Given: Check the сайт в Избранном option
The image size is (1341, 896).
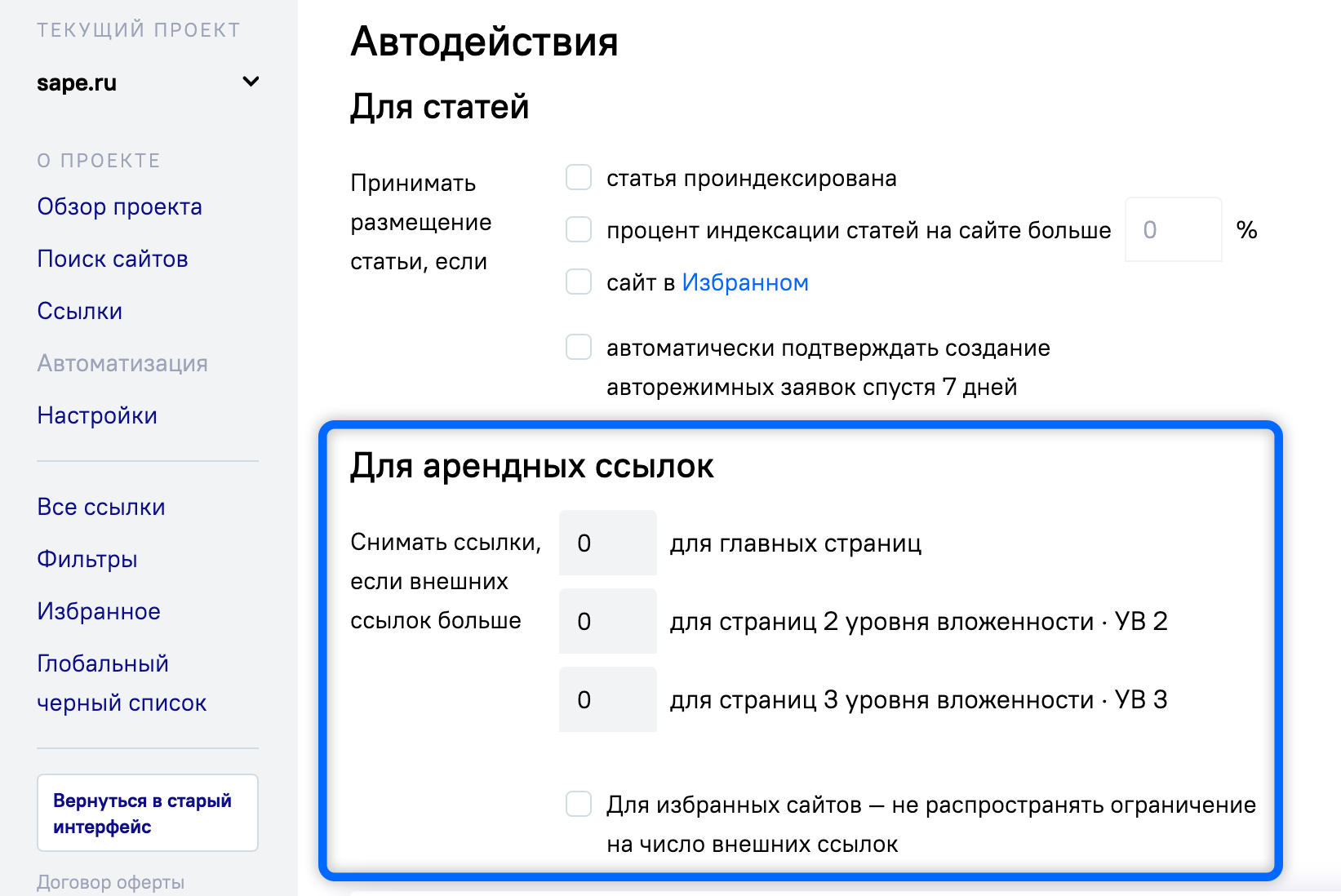Looking at the screenshot, I should (579, 282).
